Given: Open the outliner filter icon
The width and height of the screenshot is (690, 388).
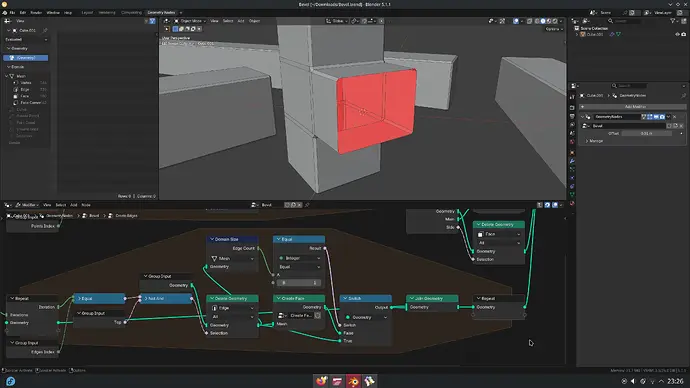Looking at the screenshot, I should coord(673,21).
